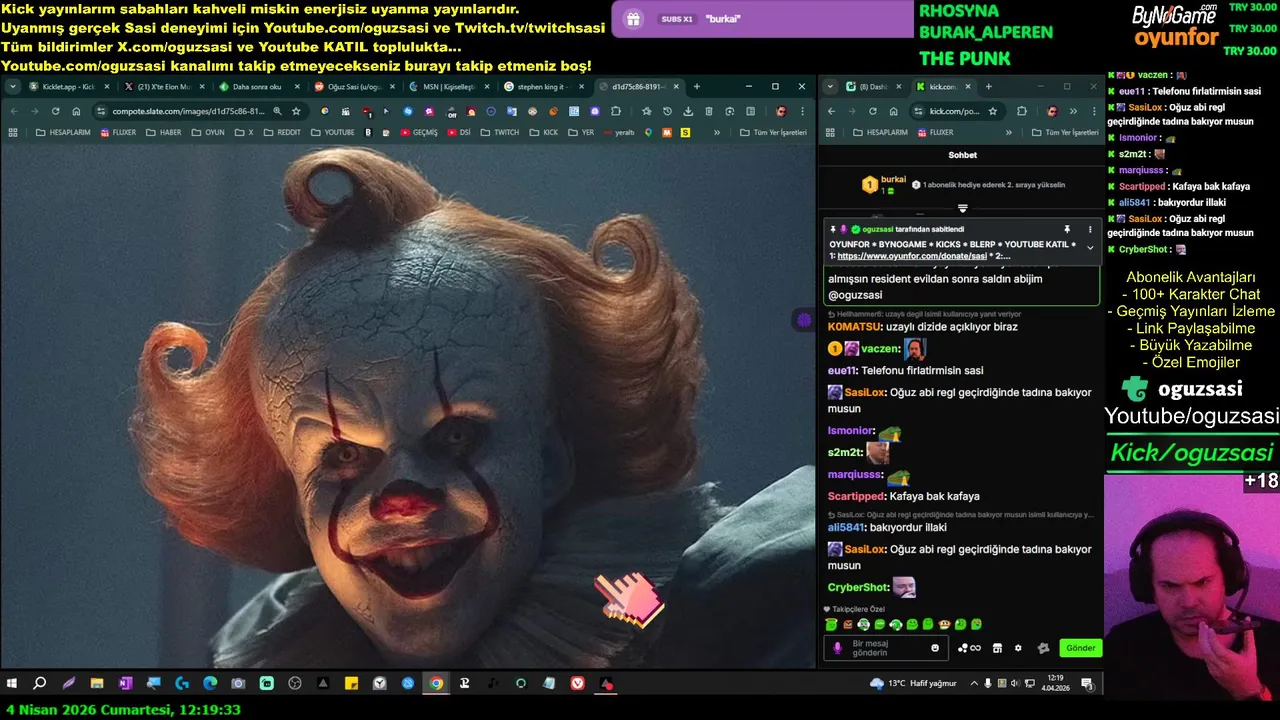Open the taskbar clock showing 12:19

coord(1054,684)
